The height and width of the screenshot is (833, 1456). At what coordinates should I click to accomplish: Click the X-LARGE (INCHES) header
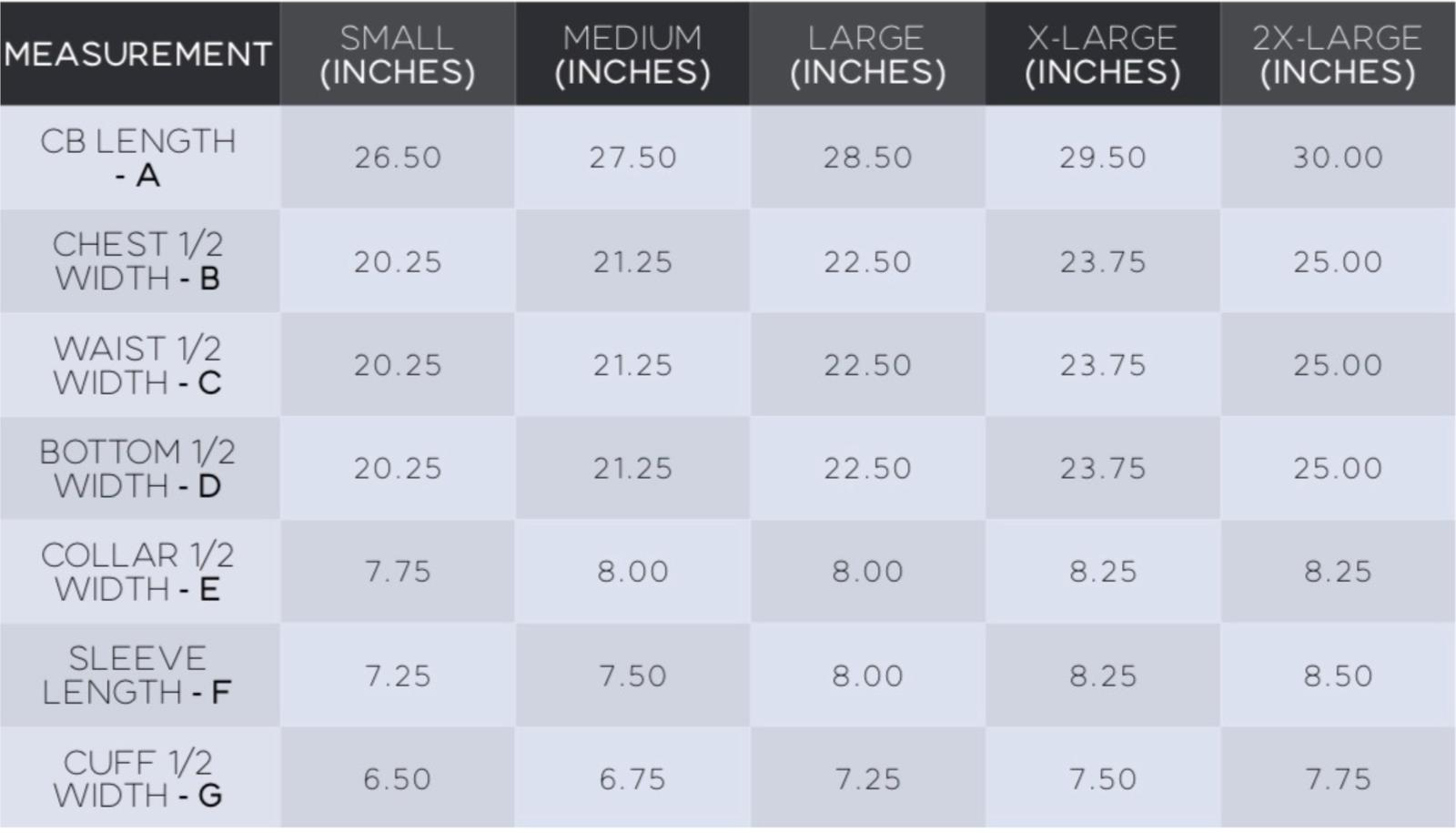click(1102, 55)
